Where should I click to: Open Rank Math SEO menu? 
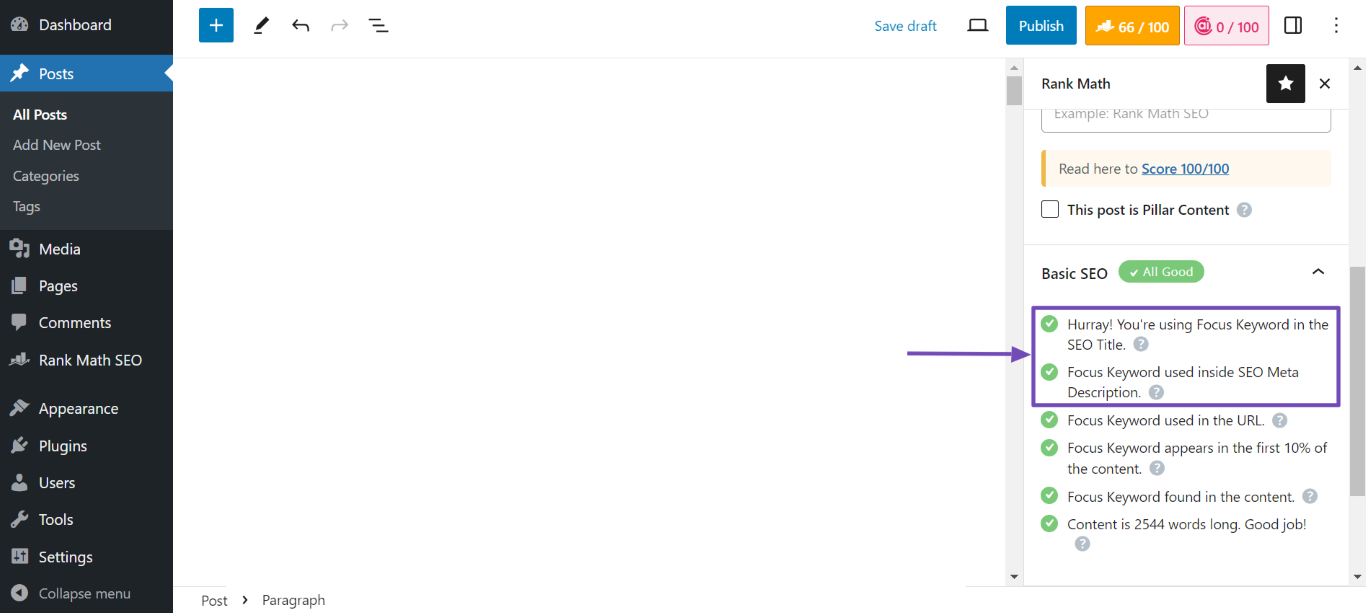(86, 360)
